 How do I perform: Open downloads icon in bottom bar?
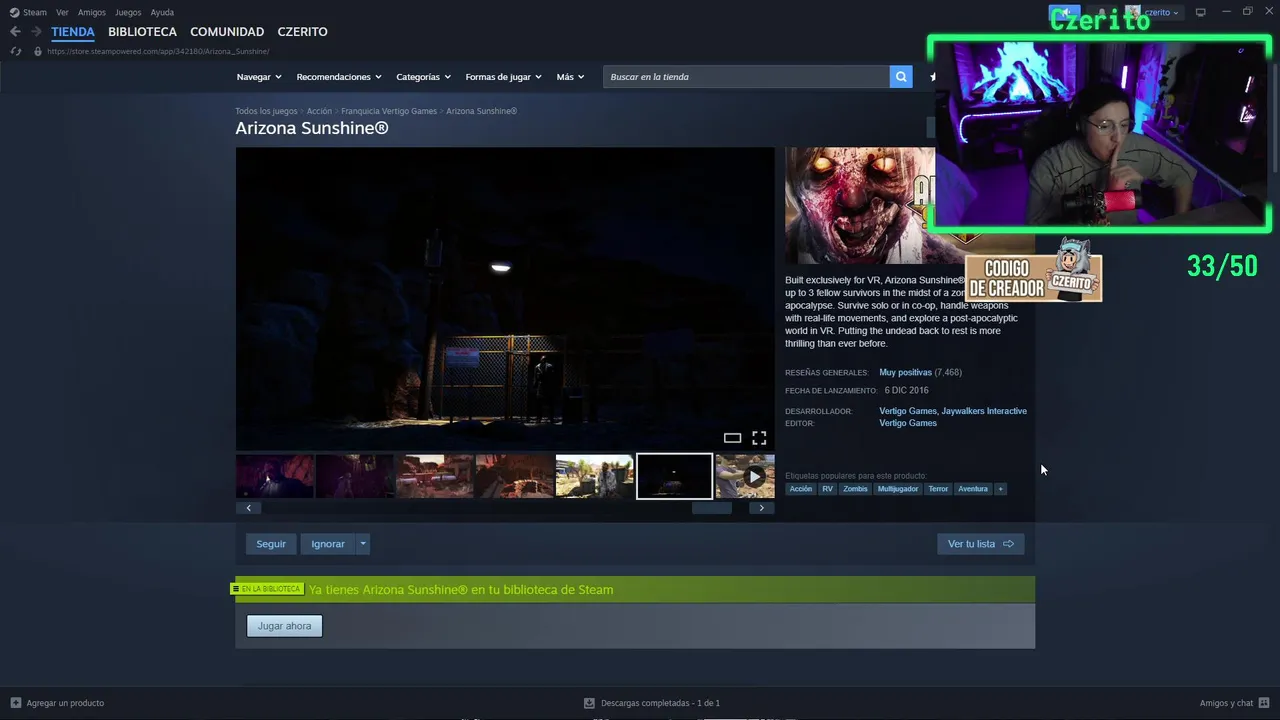click(x=589, y=703)
